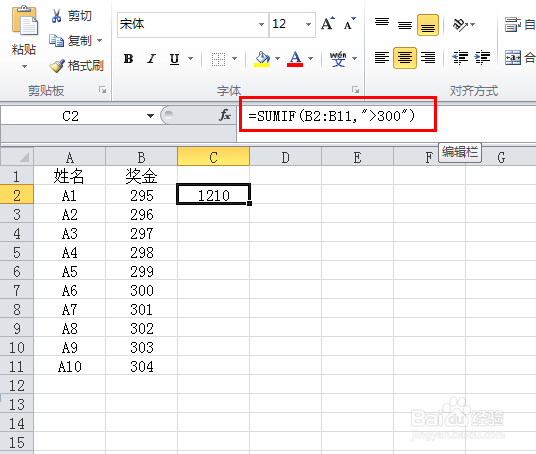Click the text orientation icon
This screenshot has width=536, height=454.
click(x=460, y=25)
